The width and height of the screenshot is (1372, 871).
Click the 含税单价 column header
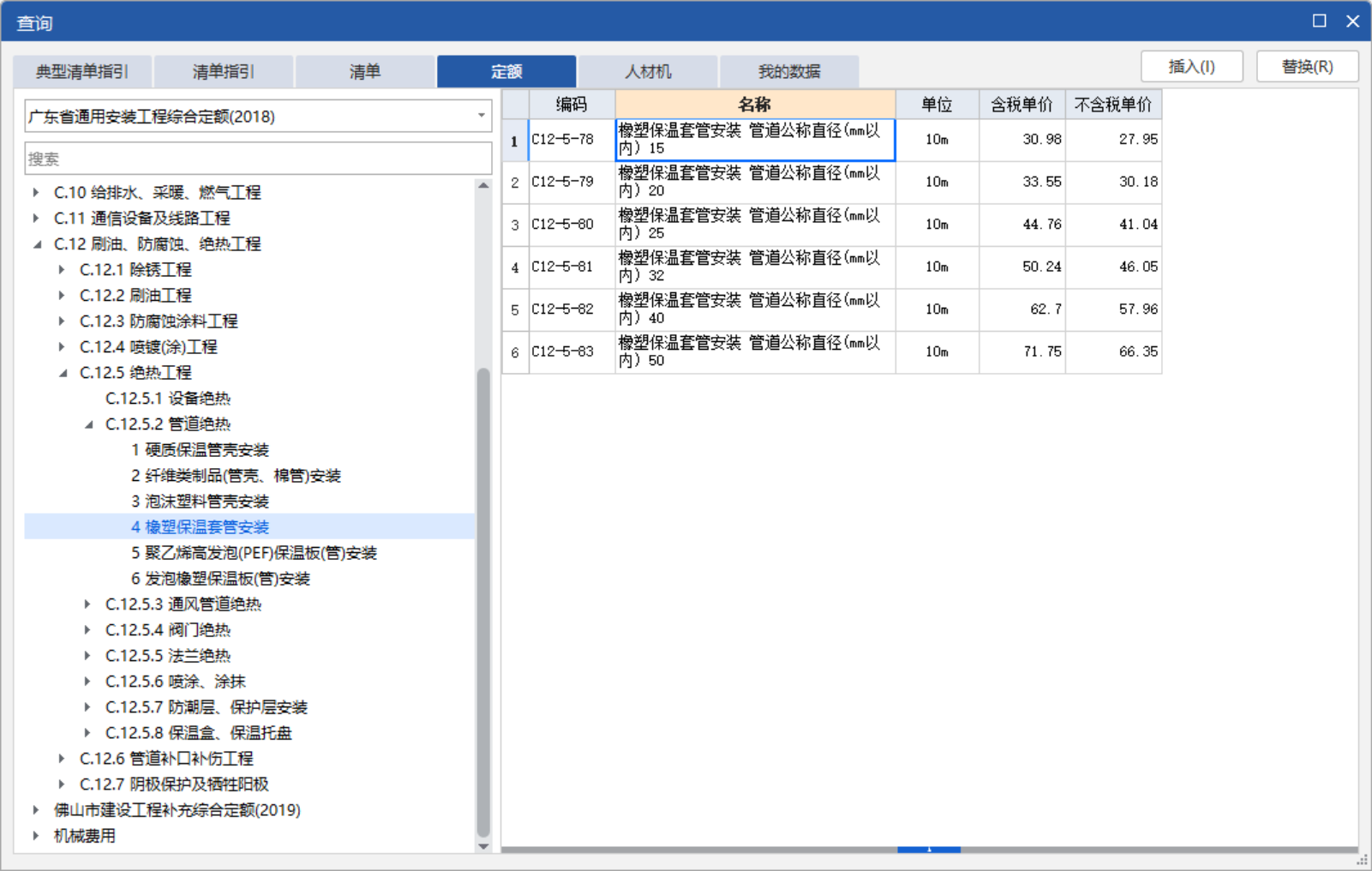[1022, 105]
